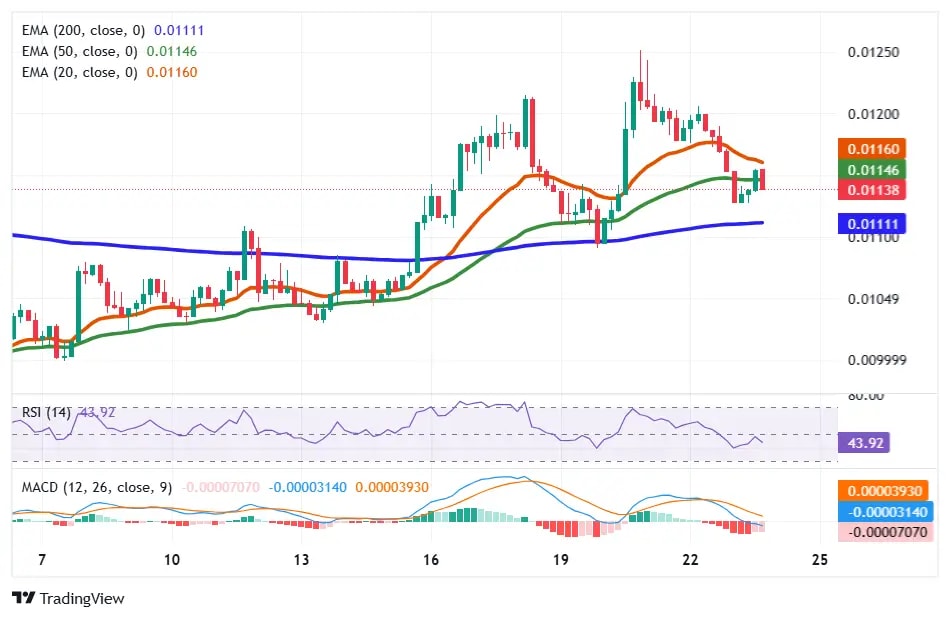Click the orange 0.01160 price flag
Screen dimensions: 950x619
tap(871, 148)
